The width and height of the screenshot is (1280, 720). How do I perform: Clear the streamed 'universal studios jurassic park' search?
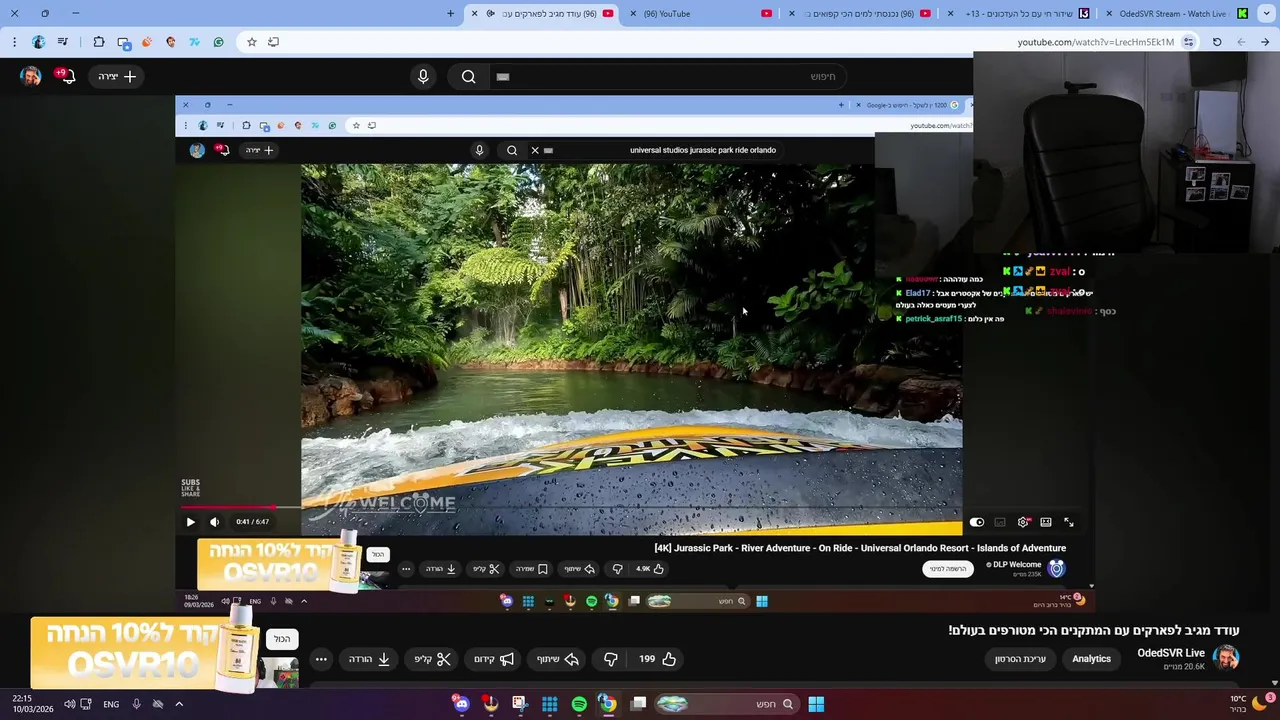535,150
